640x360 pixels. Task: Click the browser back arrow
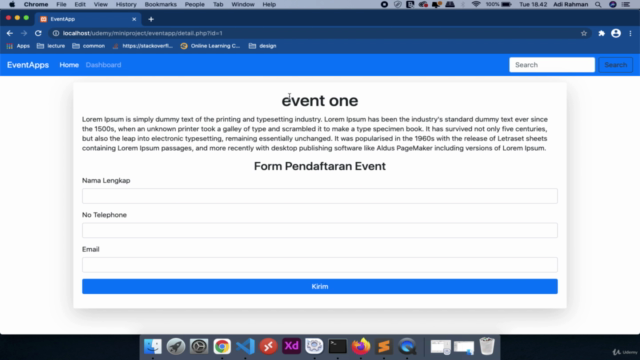coord(10,33)
